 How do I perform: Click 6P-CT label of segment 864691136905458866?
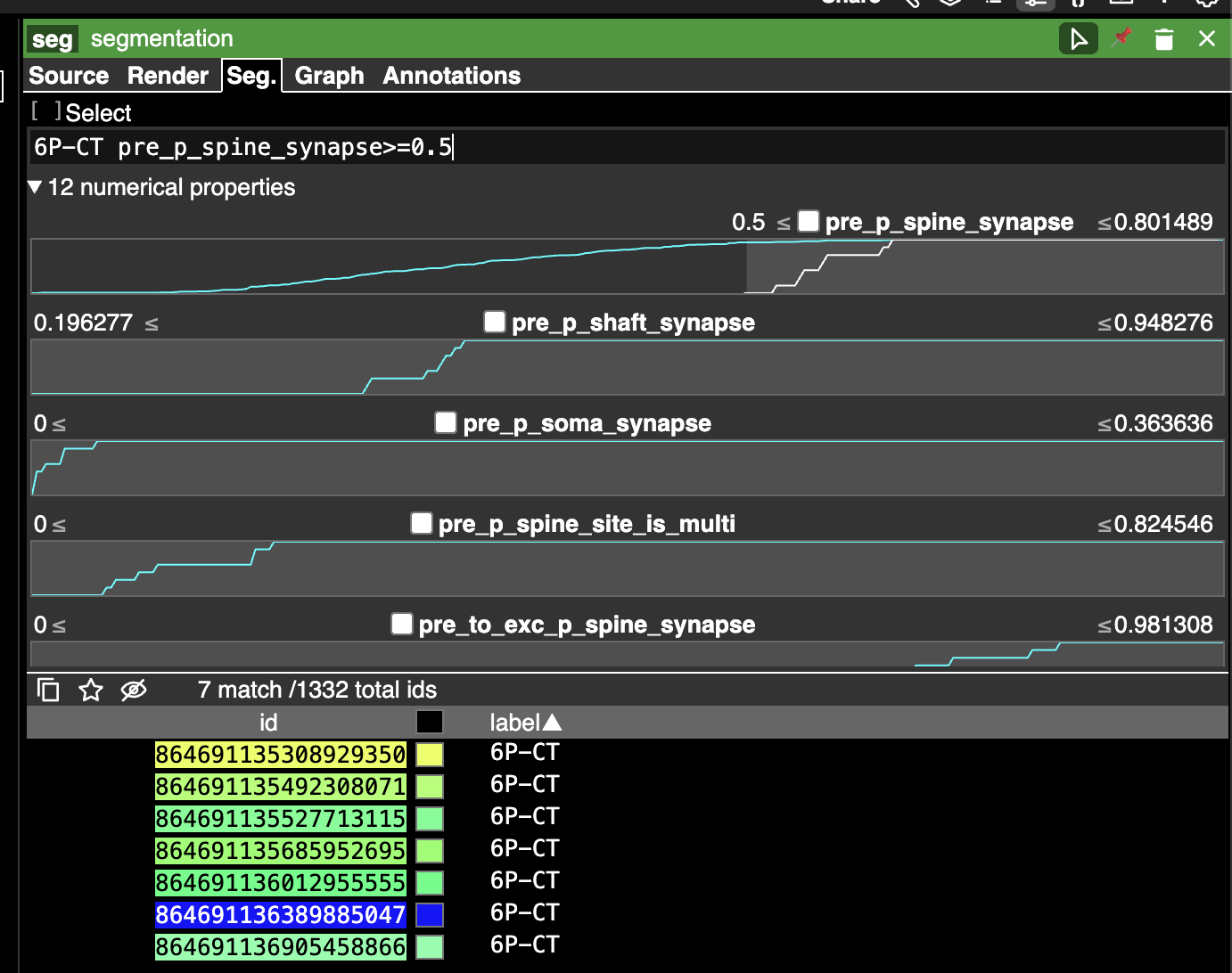coord(525,945)
